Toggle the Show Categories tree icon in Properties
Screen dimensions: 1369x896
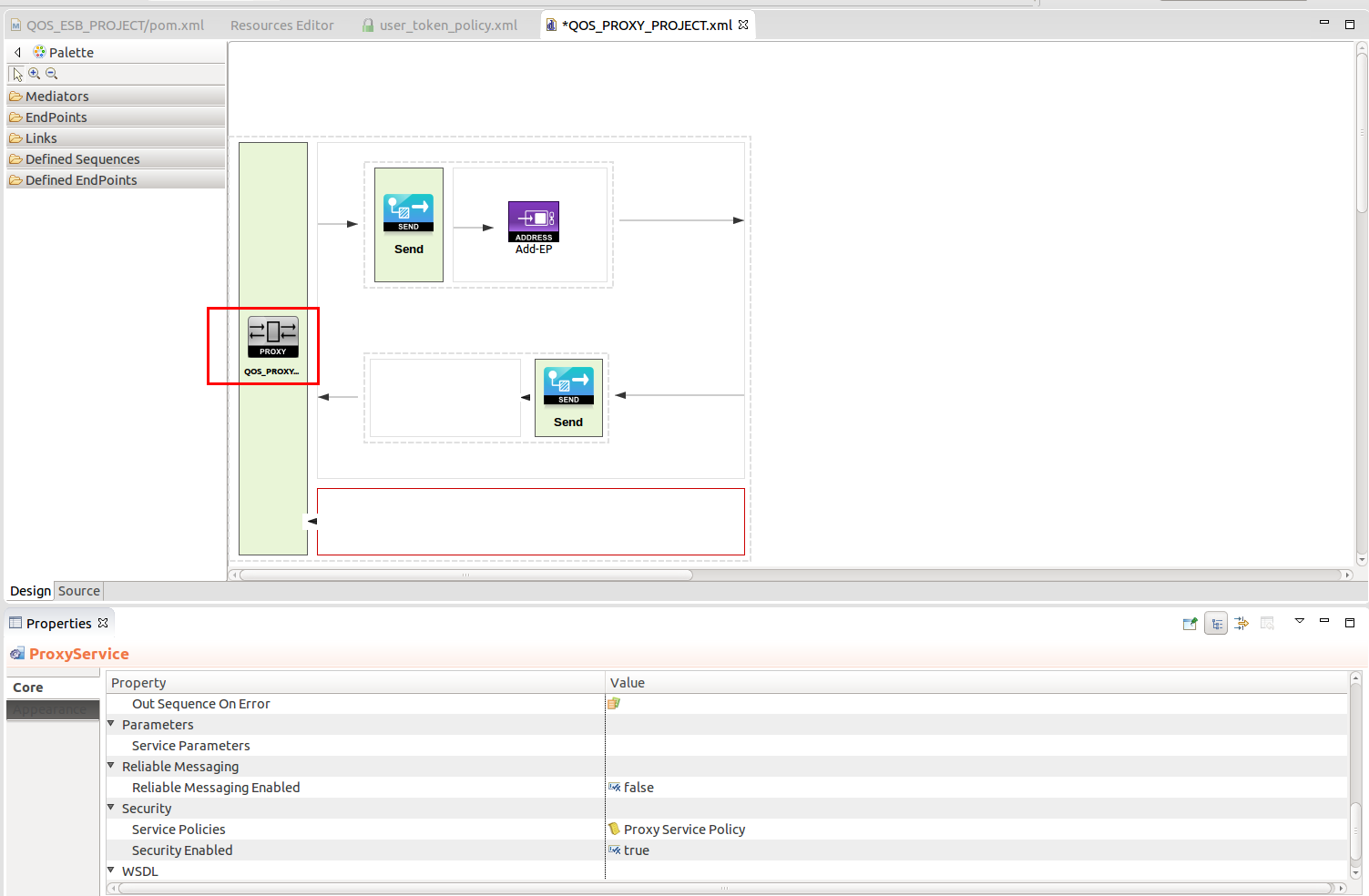1216,623
